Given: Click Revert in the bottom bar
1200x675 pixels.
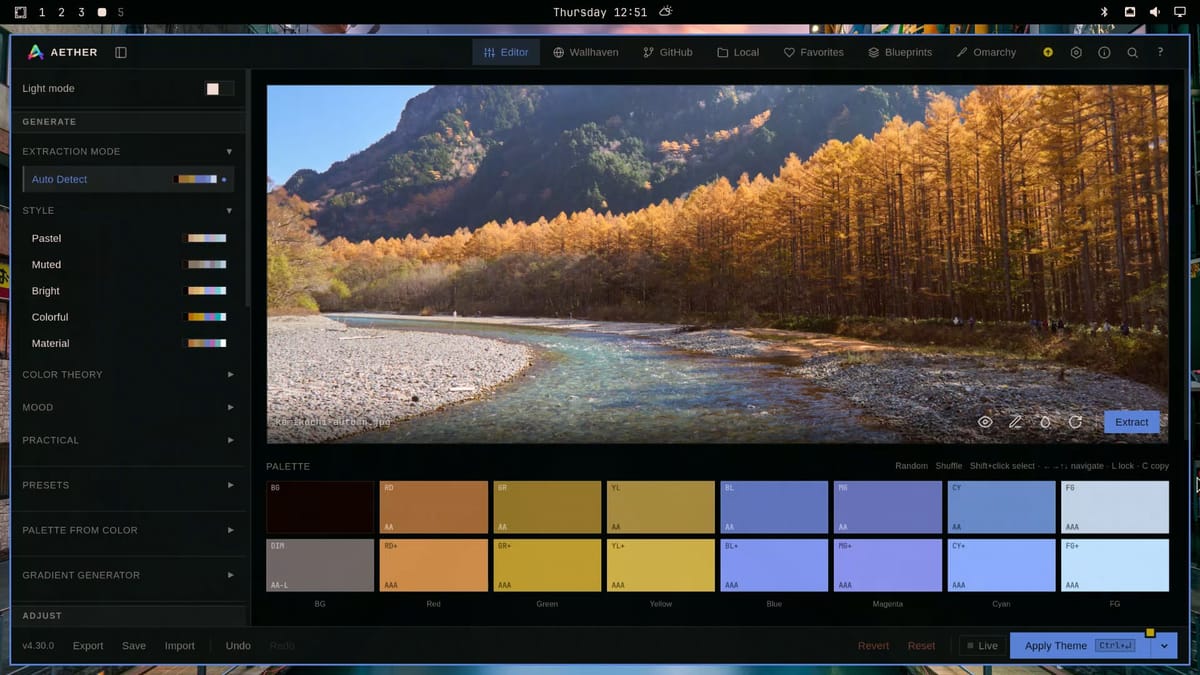Looking at the screenshot, I should [x=873, y=646].
